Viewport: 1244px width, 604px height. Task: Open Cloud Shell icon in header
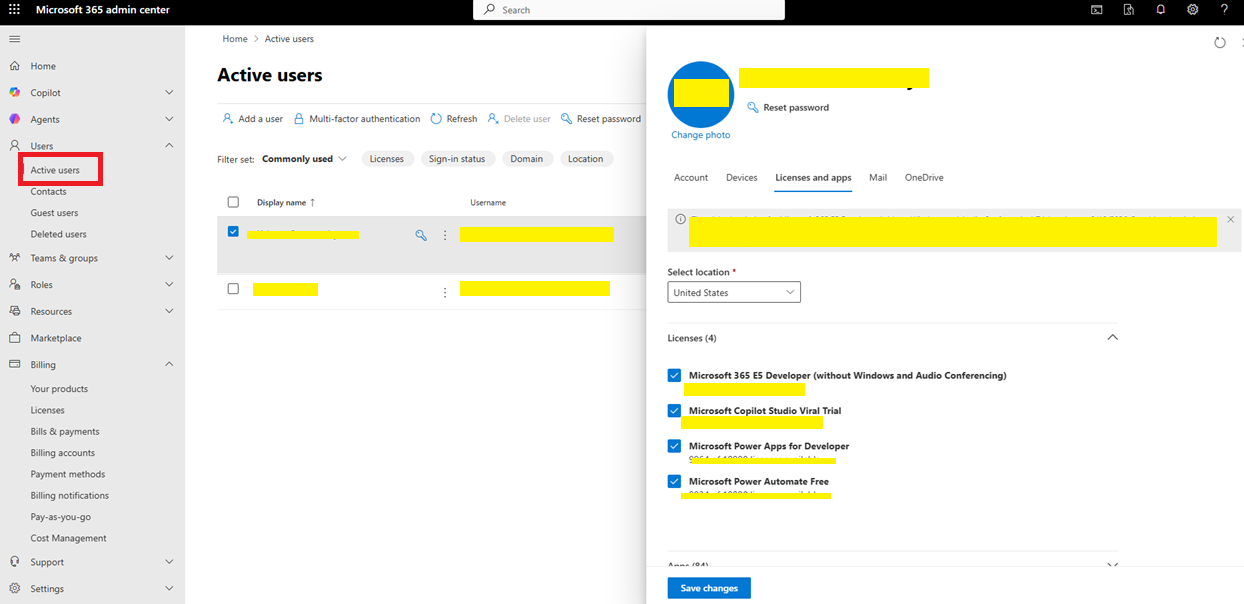point(1097,10)
